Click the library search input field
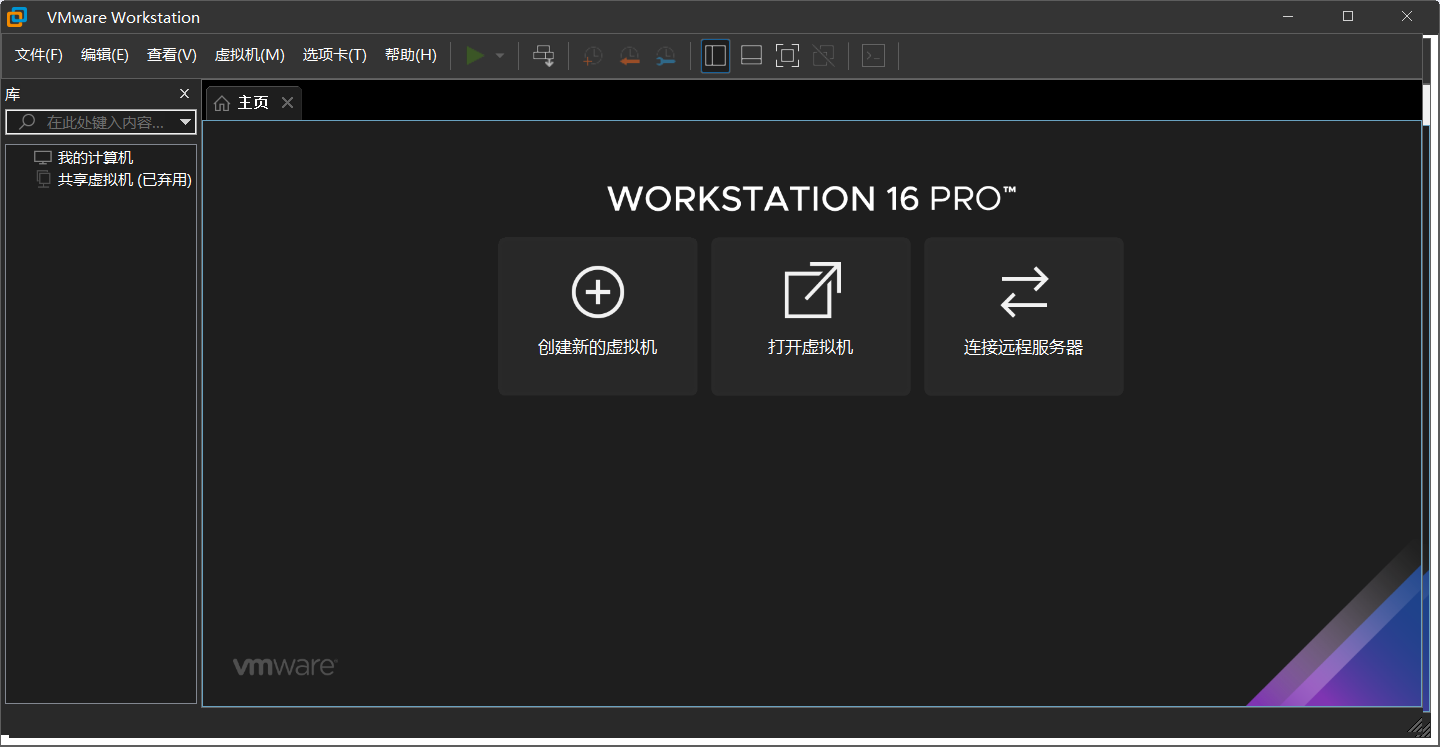Viewport: 1440px width, 747px height. [x=101, y=122]
